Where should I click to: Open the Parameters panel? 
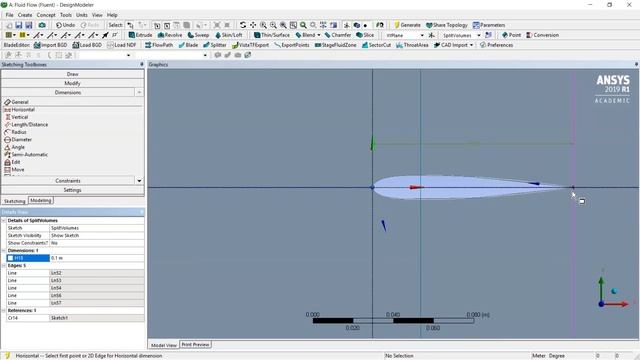click(489, 25)
